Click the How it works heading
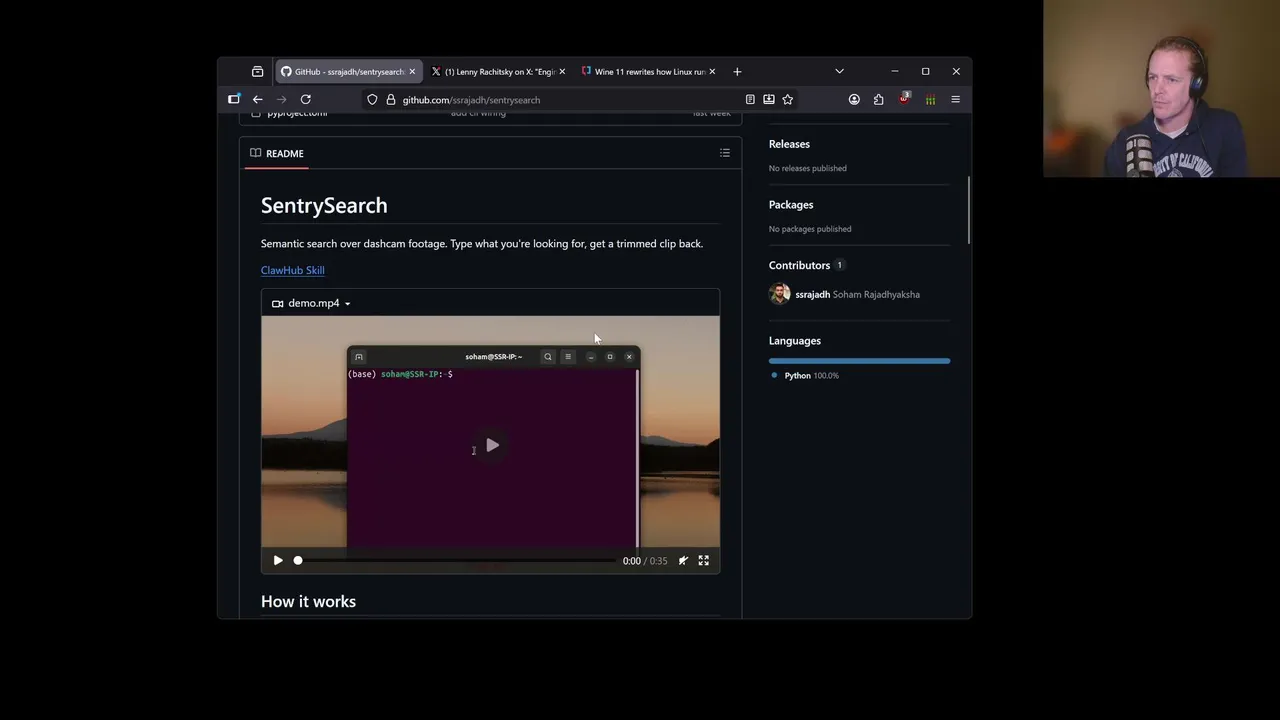 pyautogui.click(x=308, y=601)
